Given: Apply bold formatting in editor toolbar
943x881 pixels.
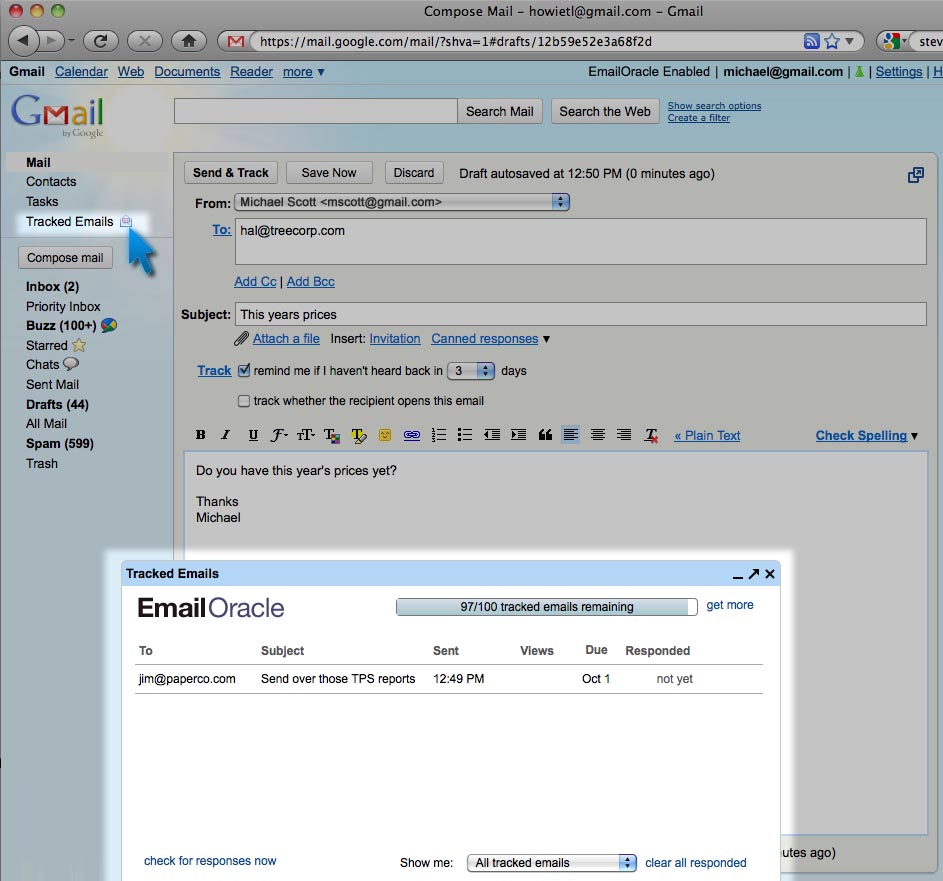Looking at the screenshot, I should (201, 435).
